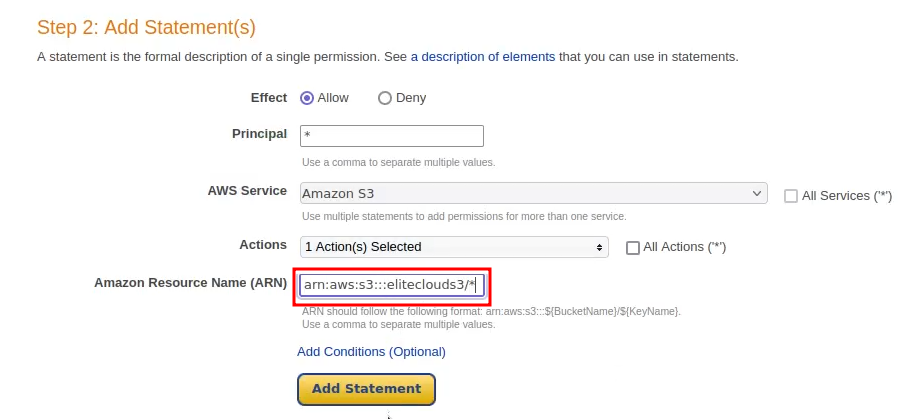Click the 'AWS Service' field label
Viewport: 909px width, 419px height.
(248, 191)
